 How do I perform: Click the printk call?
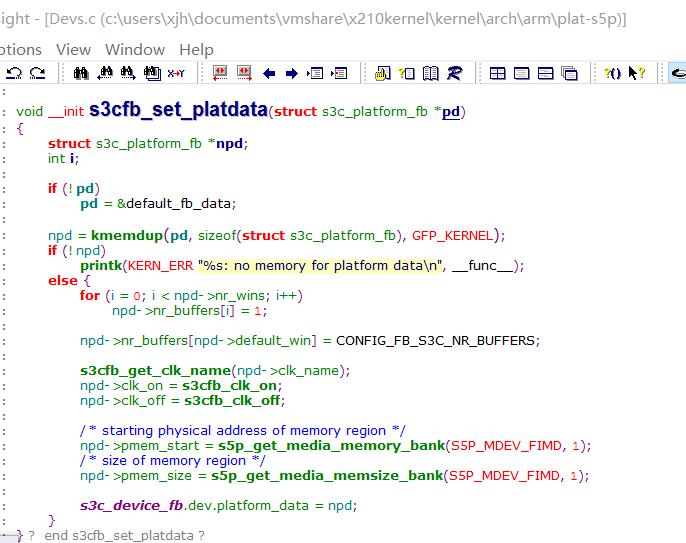click(x=101, y=266)
